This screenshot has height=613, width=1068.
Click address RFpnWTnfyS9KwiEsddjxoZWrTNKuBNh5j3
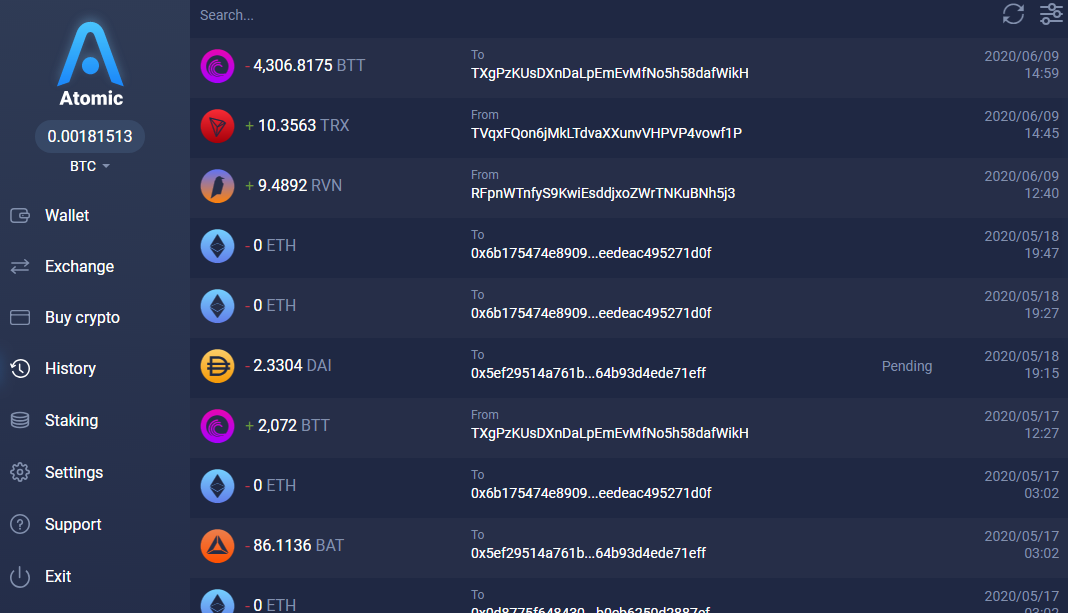[x=603, y=193]
